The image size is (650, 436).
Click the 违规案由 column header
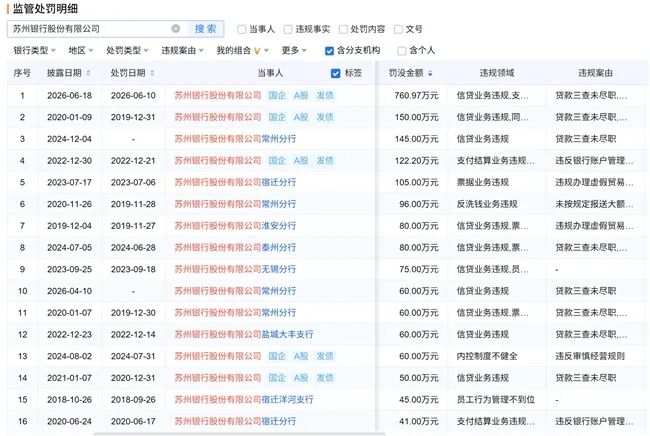tap(595, 73)
